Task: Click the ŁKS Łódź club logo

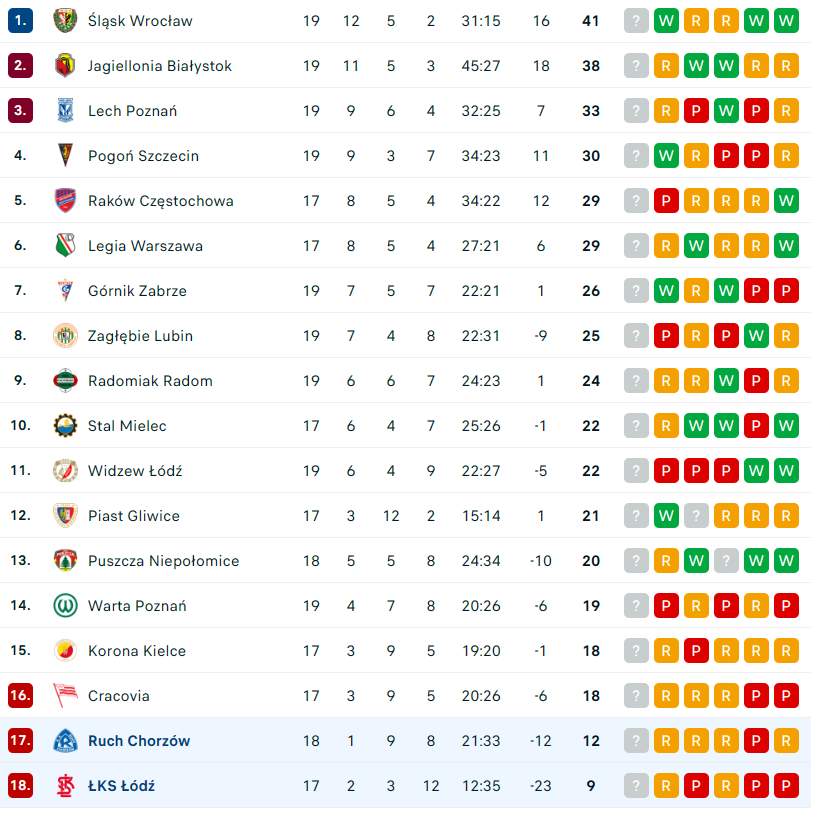Action: tap(65, 785)
